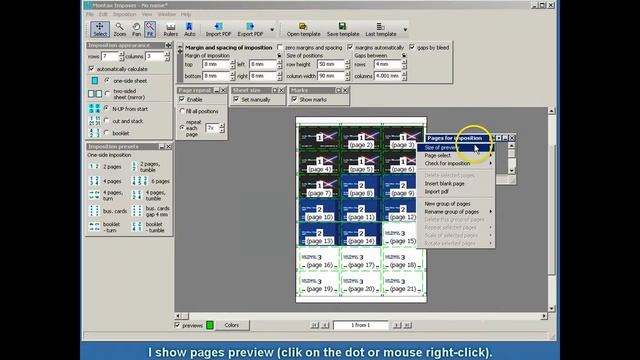Pick the booklet - turn preset icon
The height and width of the screenshot is (360, 640).
pos(94,227)
